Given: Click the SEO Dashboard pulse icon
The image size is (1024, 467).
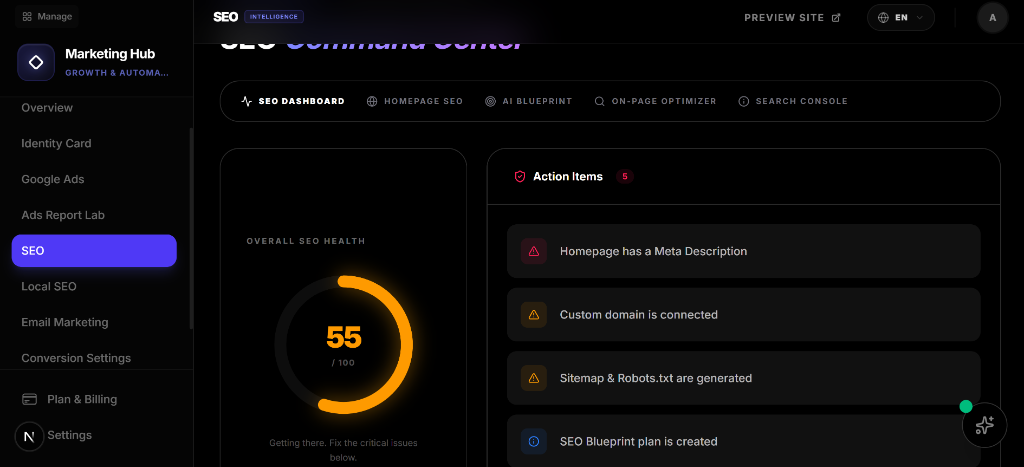Looking at the screenshot, I should click(x=246, y=101).
